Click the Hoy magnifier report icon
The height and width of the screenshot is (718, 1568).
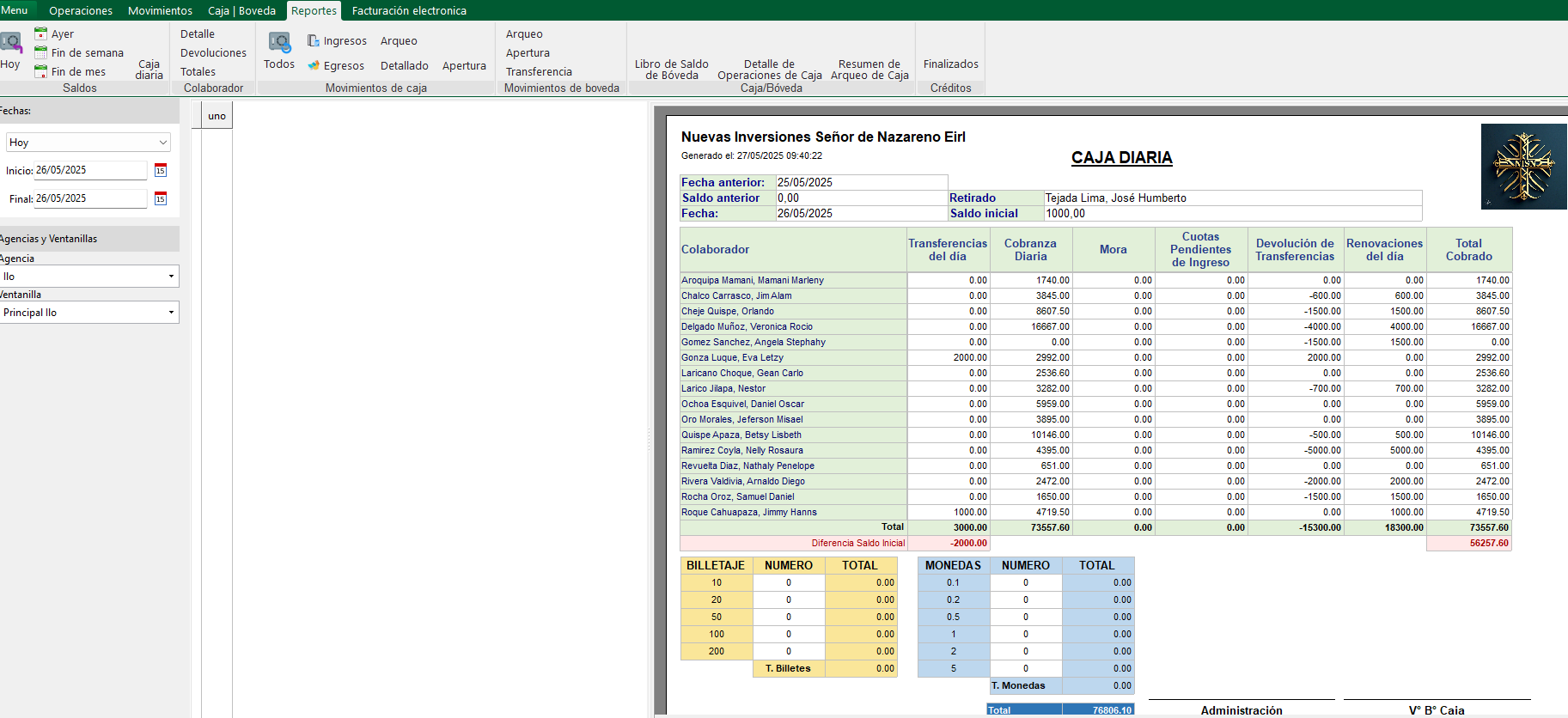pyautogui.click(x=11, y=43)
